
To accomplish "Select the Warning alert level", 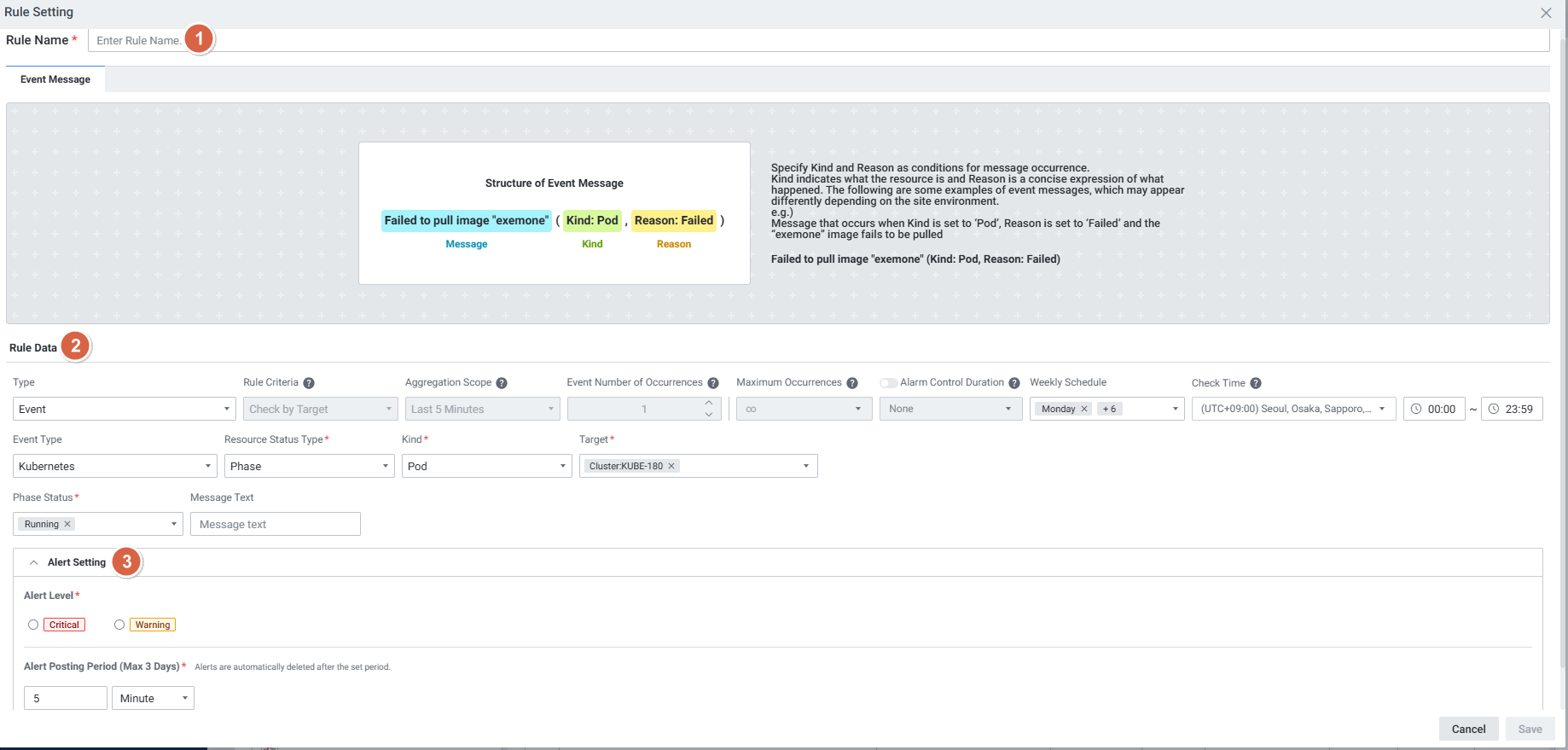I will coord(119,625).
